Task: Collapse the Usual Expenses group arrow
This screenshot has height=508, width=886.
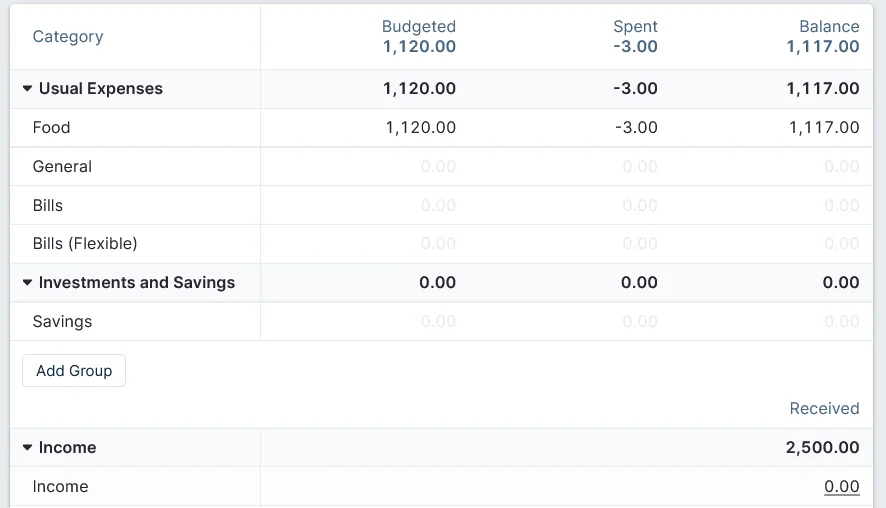Action: [27, 89]
